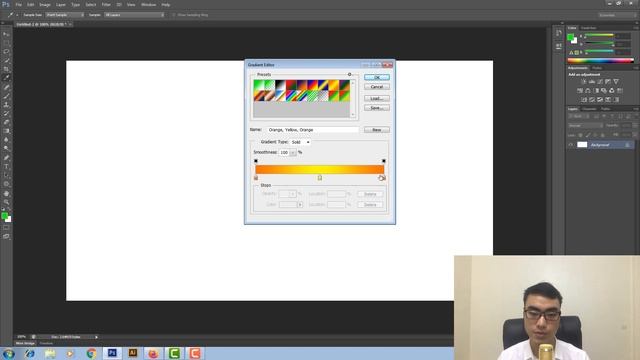Switch to the Channels tab

click(x=589, y=109)
